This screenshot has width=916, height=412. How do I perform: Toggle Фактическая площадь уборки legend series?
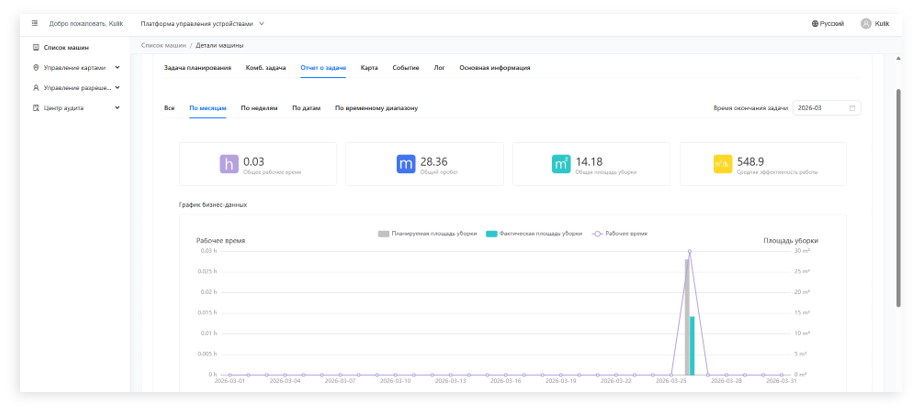coord(534,233)
